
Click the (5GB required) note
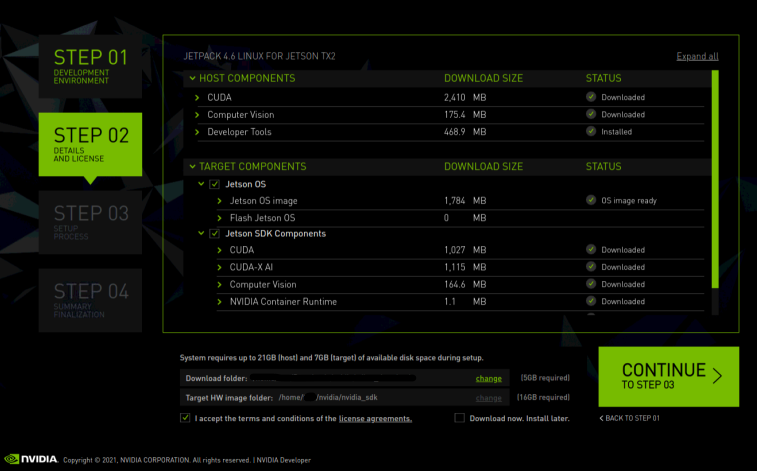545,378
